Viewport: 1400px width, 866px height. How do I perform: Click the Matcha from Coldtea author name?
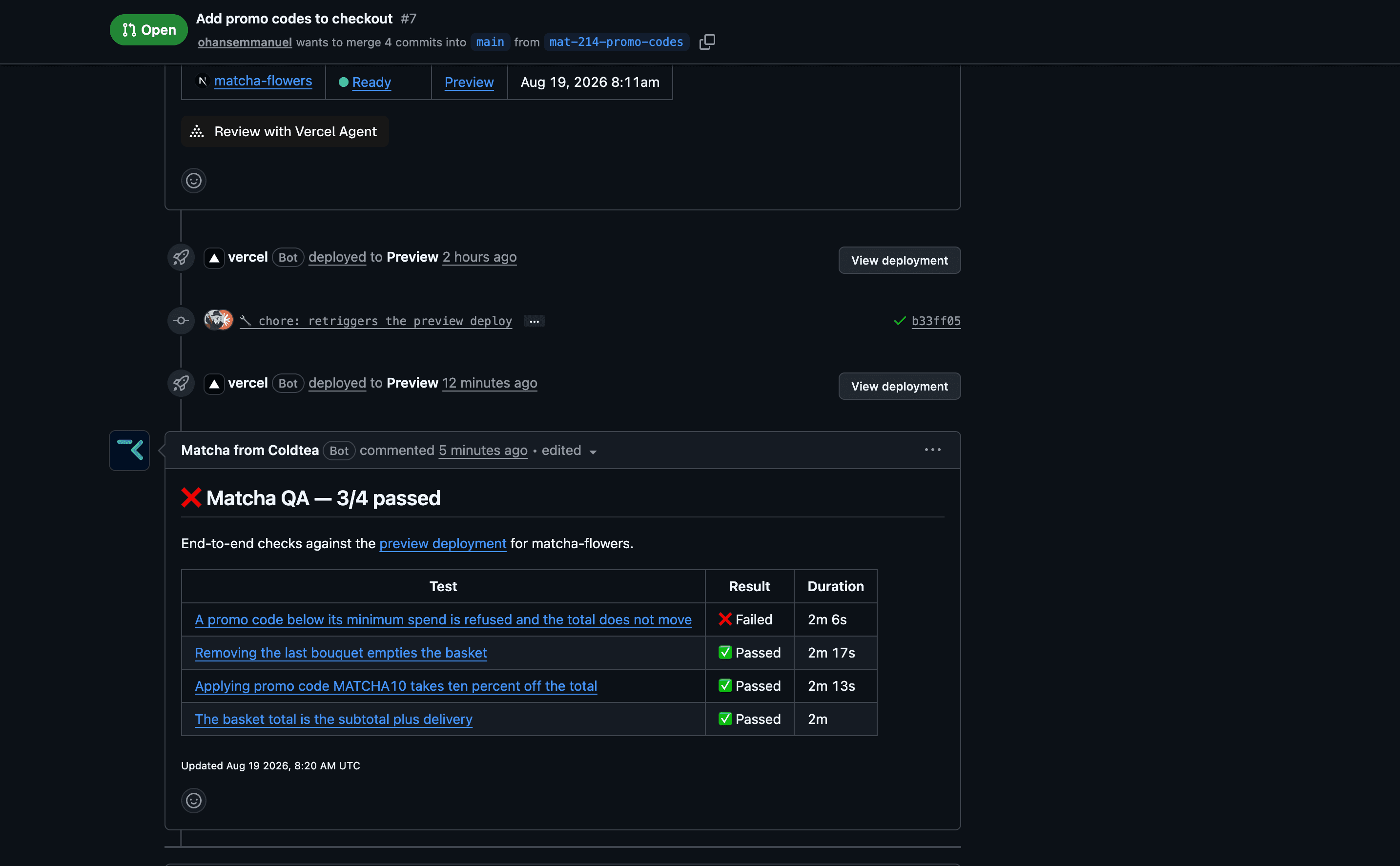pos(249,450)
